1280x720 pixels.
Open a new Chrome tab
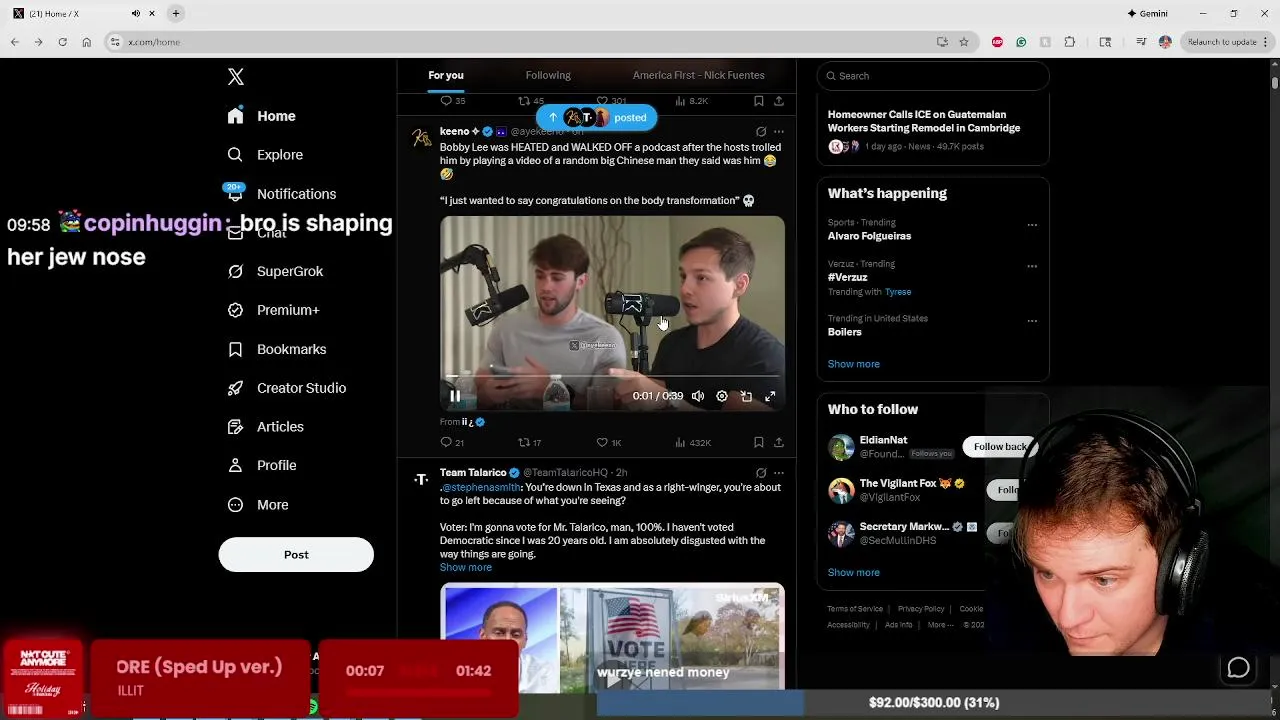pyautogui.click(x=176, y=13)
